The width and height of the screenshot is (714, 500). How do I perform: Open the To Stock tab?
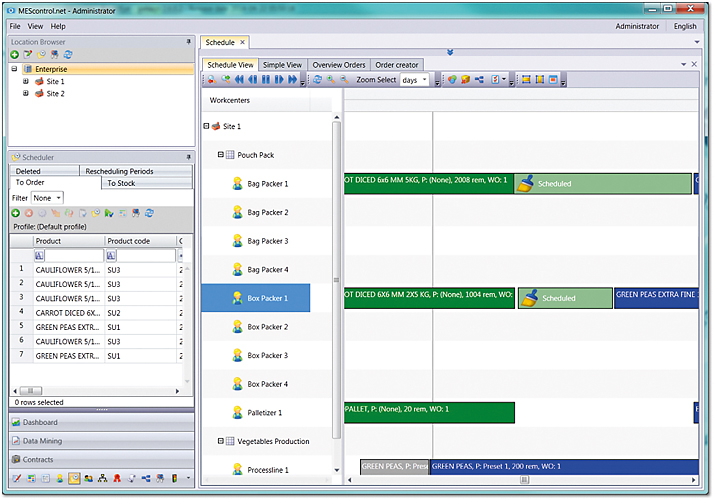[147, 183]
